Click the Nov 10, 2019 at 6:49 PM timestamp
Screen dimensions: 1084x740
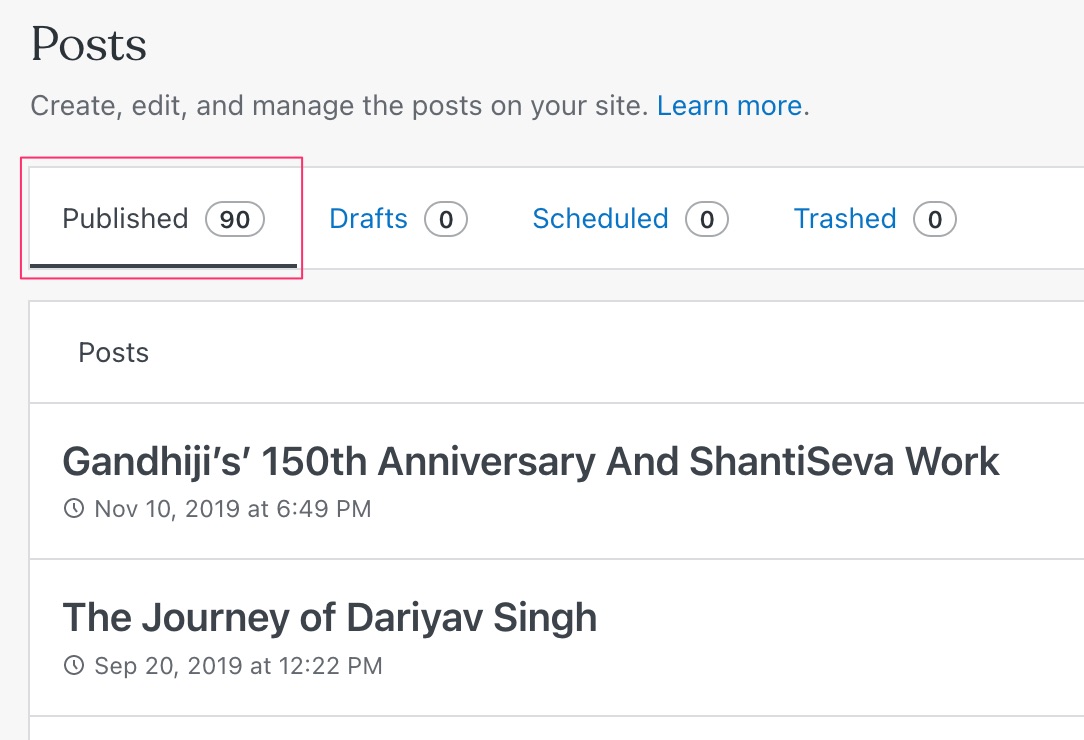(233, 509)
